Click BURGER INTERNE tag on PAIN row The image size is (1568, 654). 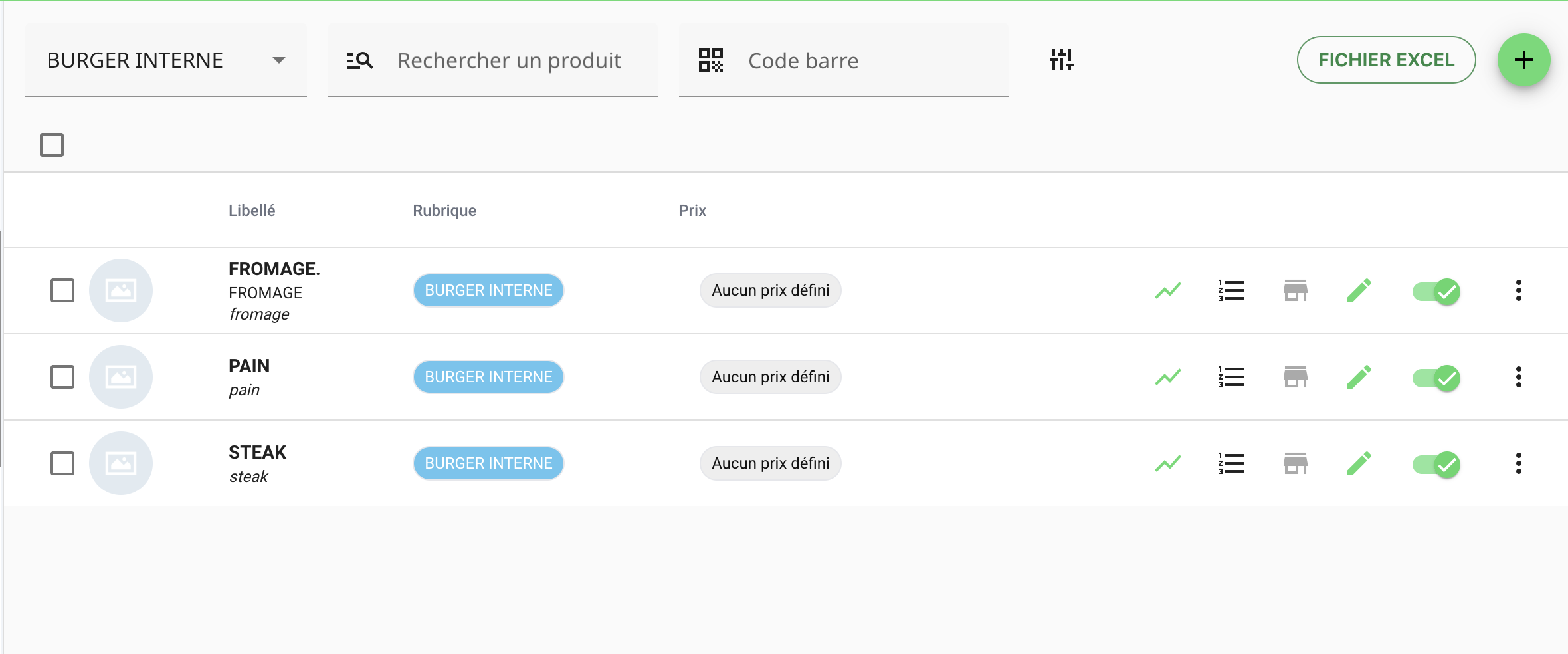point(488,377)
